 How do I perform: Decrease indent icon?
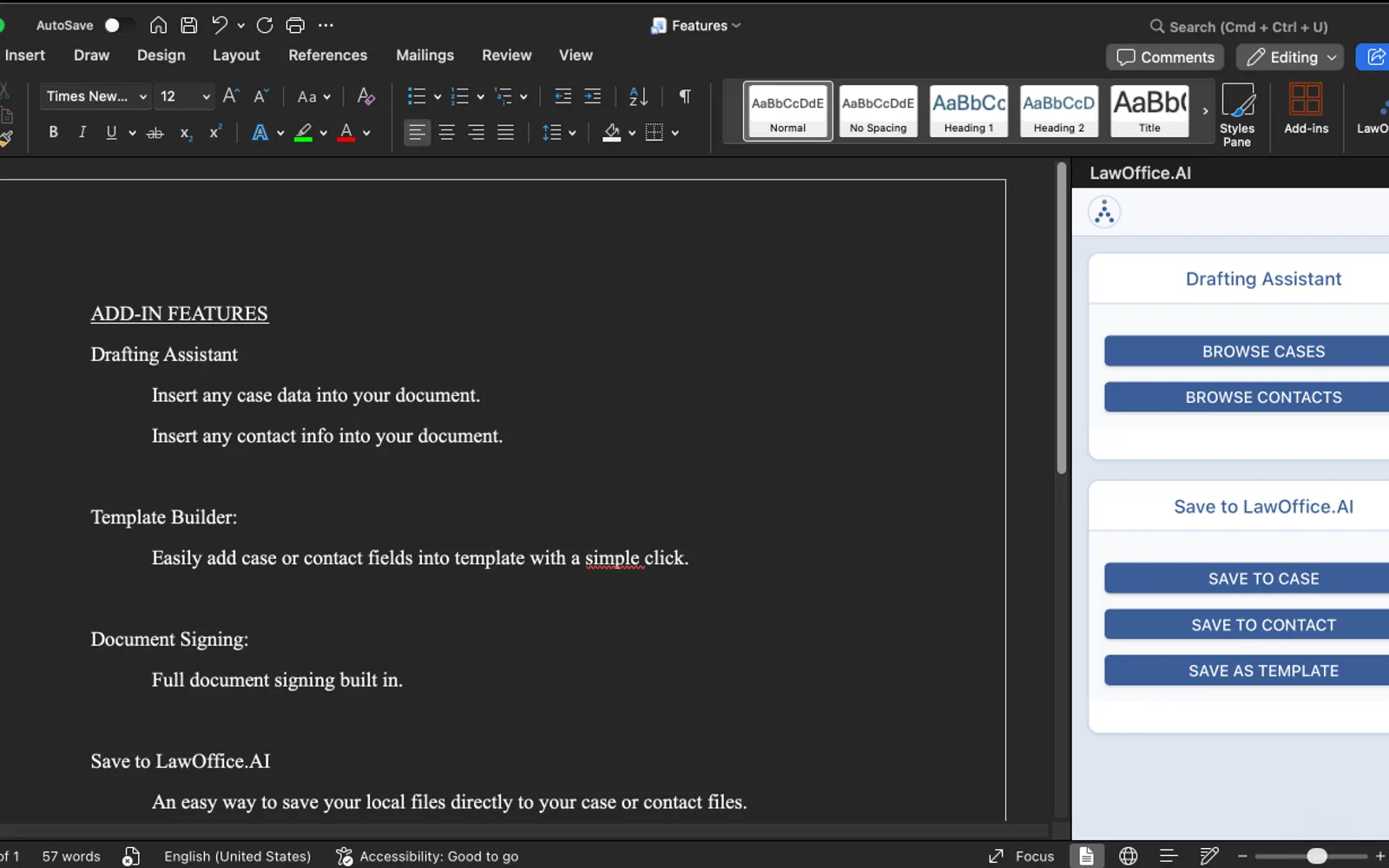(x=563, y=96)
